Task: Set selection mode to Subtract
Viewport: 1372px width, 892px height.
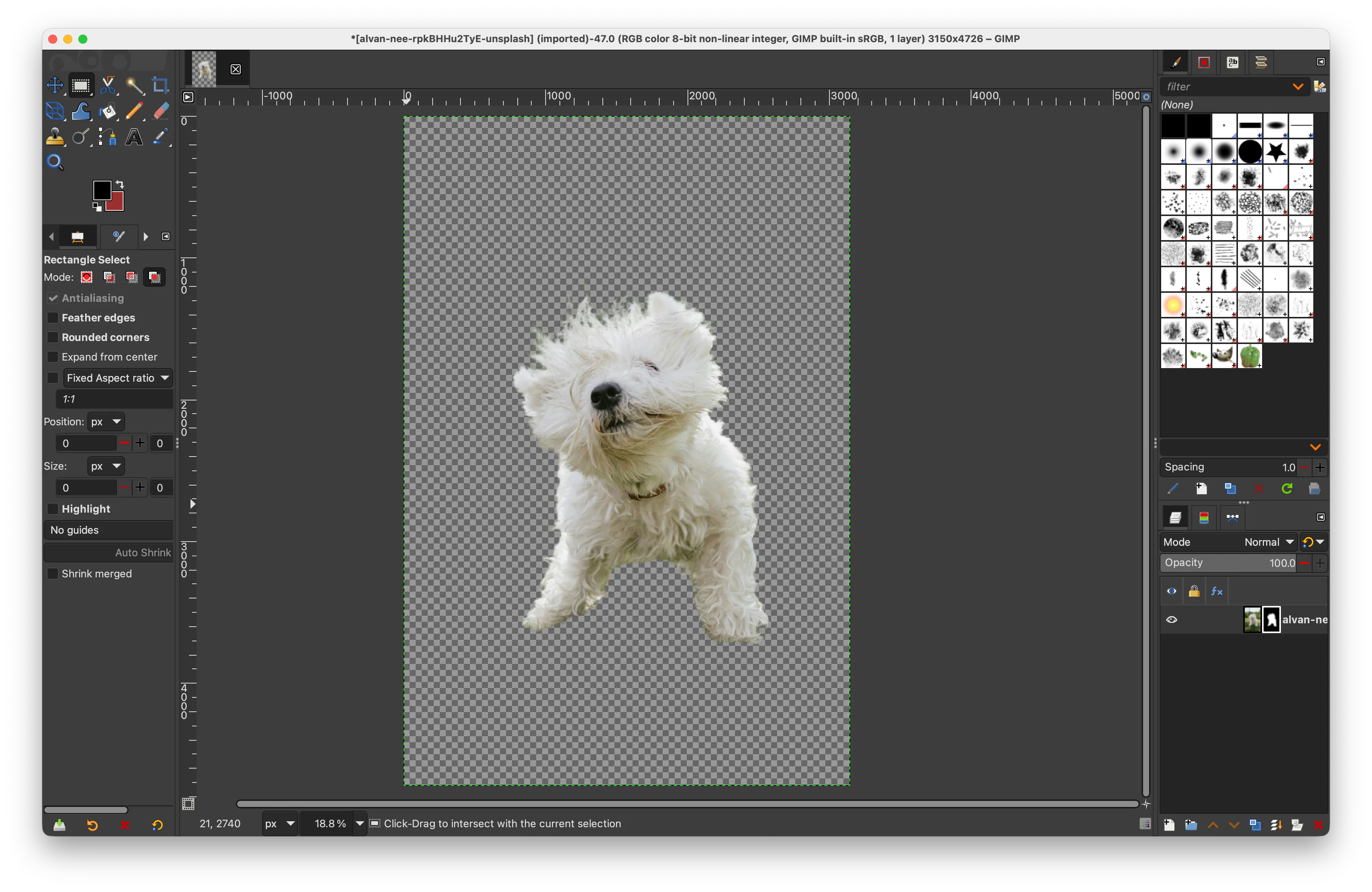Action: pos(132,277)
